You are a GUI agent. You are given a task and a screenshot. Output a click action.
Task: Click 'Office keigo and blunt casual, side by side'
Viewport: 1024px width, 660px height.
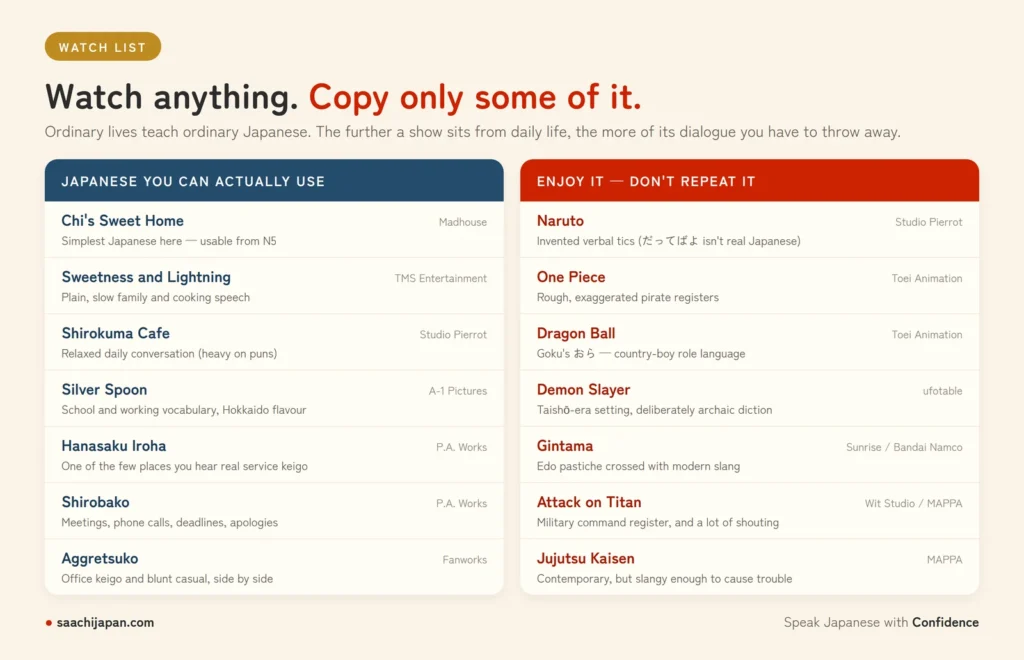coord(167,578)
